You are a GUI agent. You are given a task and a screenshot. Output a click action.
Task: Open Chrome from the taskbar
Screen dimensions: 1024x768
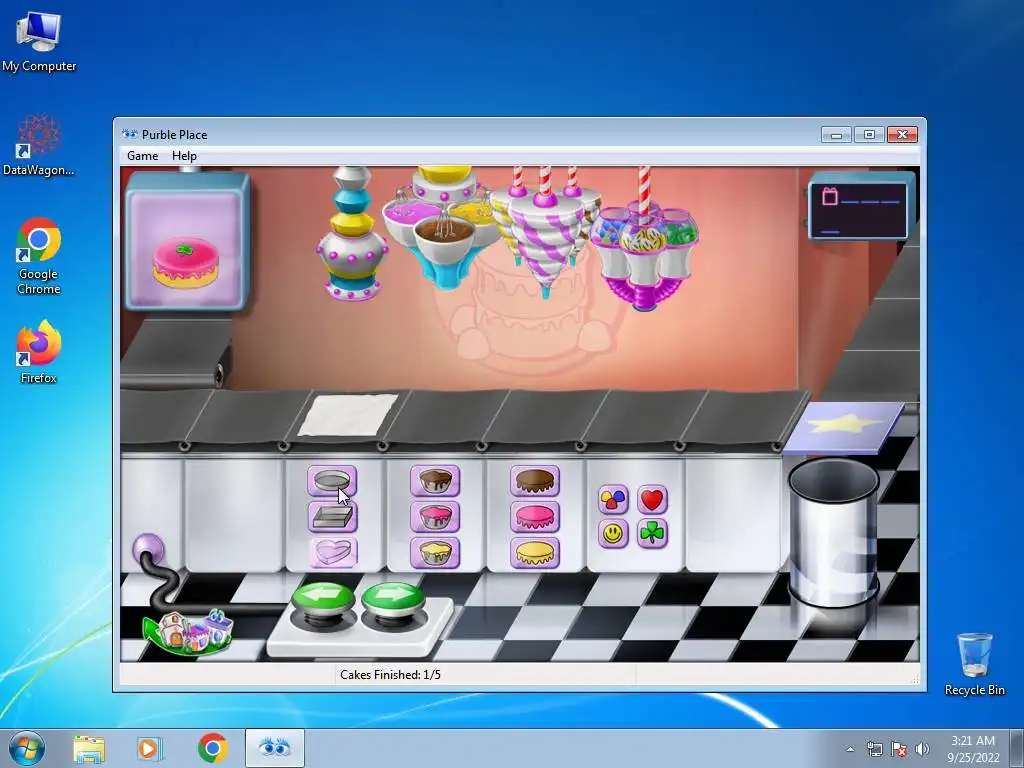click(212, 749)
